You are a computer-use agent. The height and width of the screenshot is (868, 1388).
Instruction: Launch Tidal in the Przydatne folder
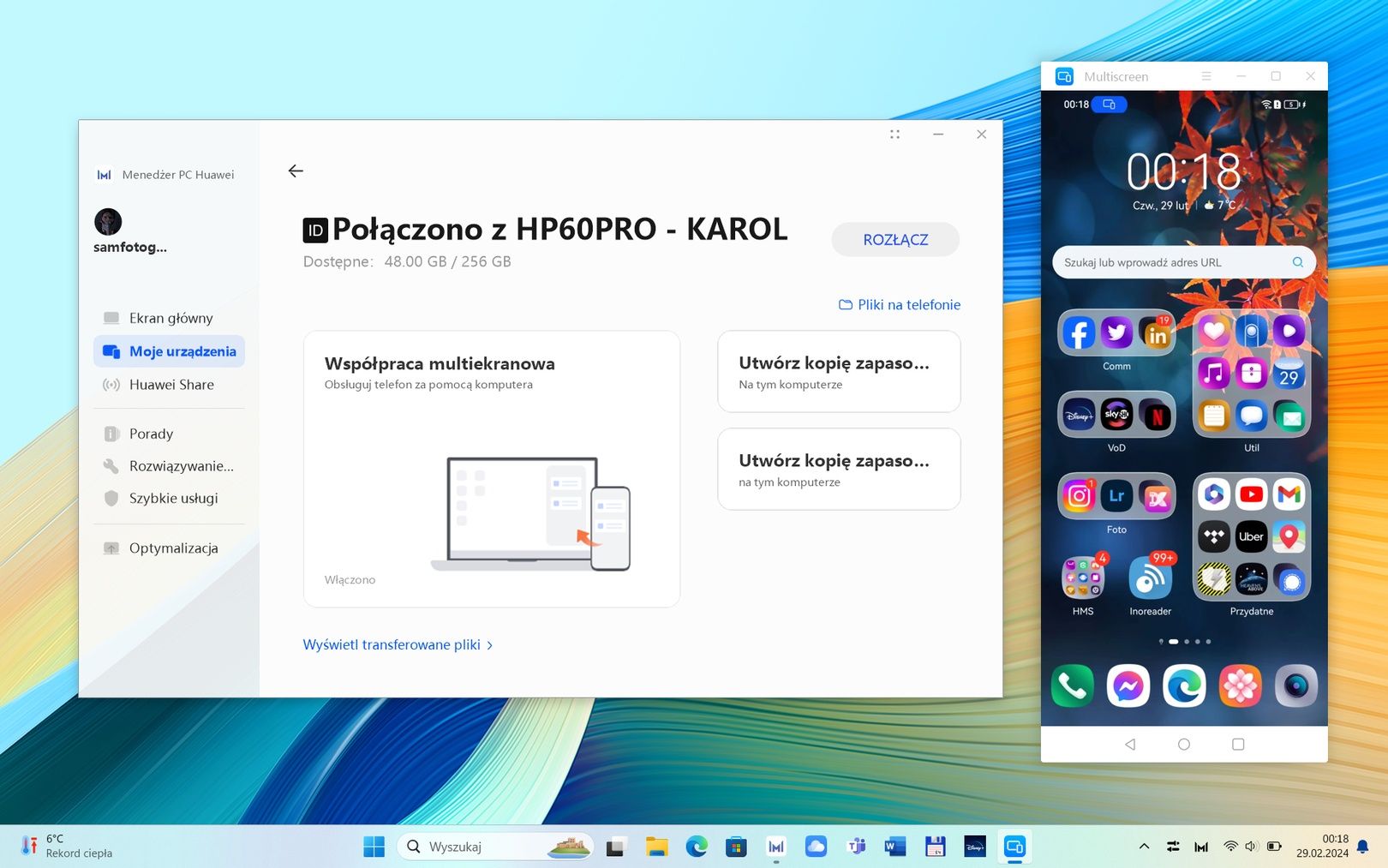pyautogui.click(x=1213, y=537)
